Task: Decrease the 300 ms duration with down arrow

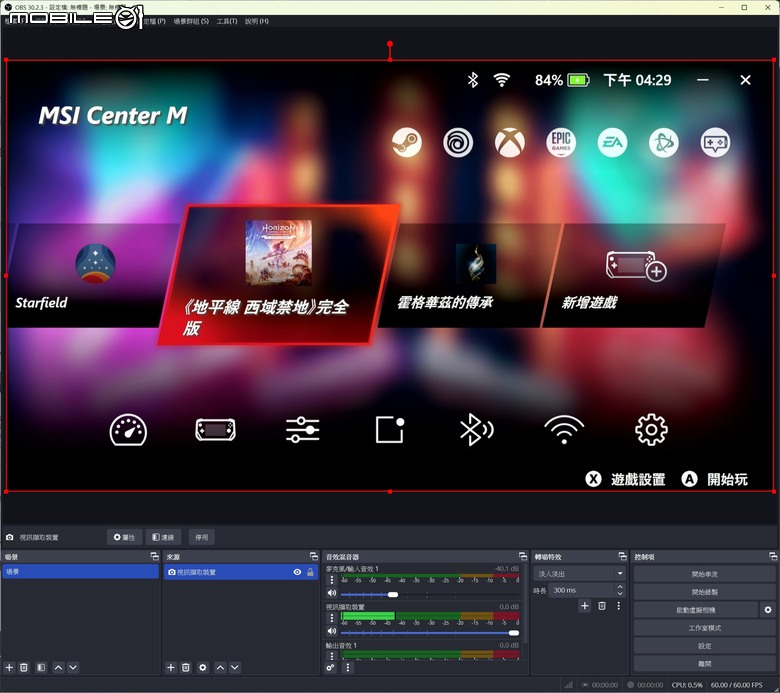Action: (620, 594)
